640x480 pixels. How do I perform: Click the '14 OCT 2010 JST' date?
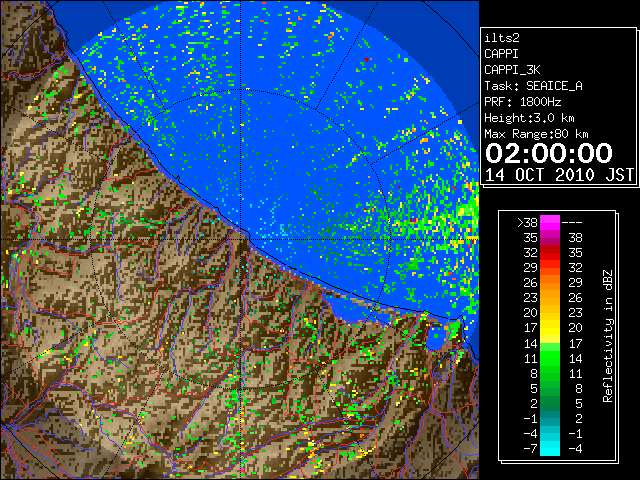click(x=559, y=175)
